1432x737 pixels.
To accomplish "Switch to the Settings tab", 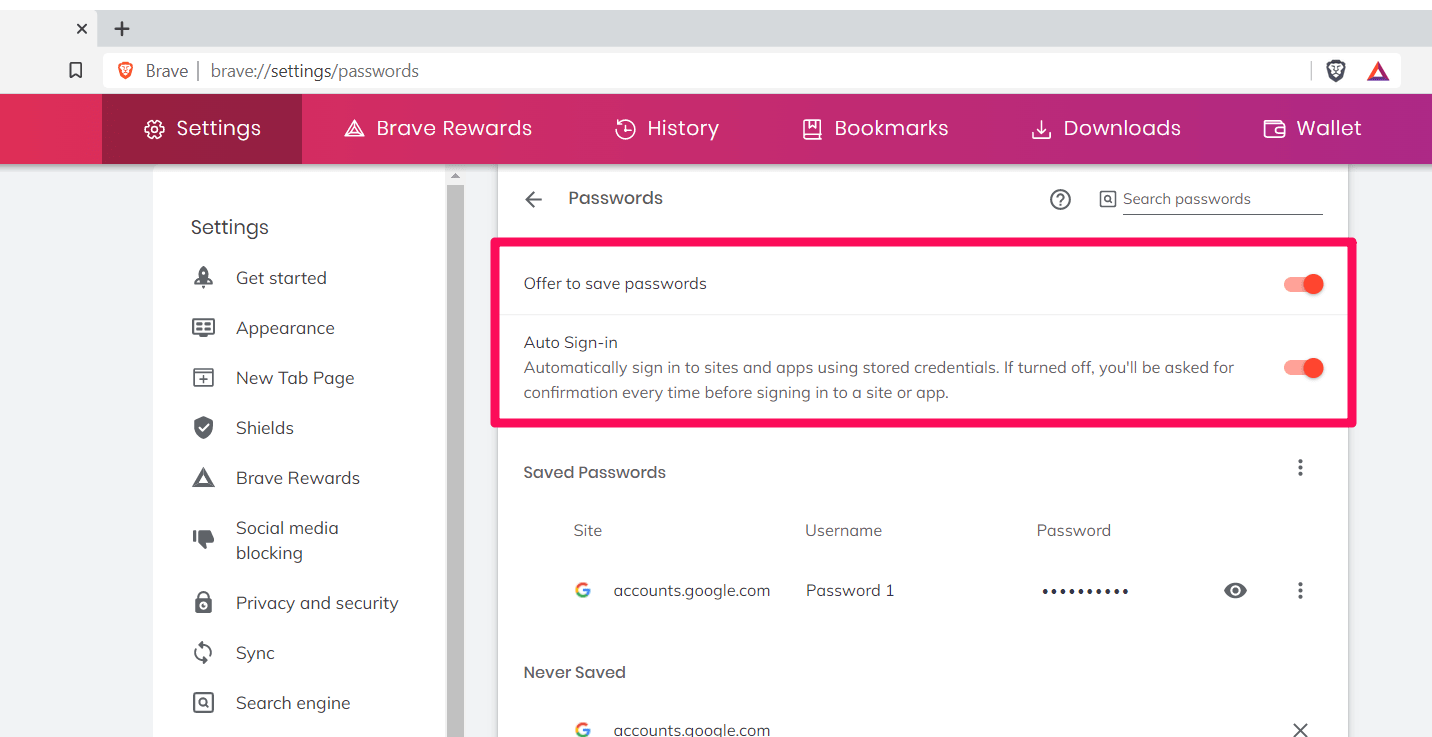I will (x=202, y=129).
